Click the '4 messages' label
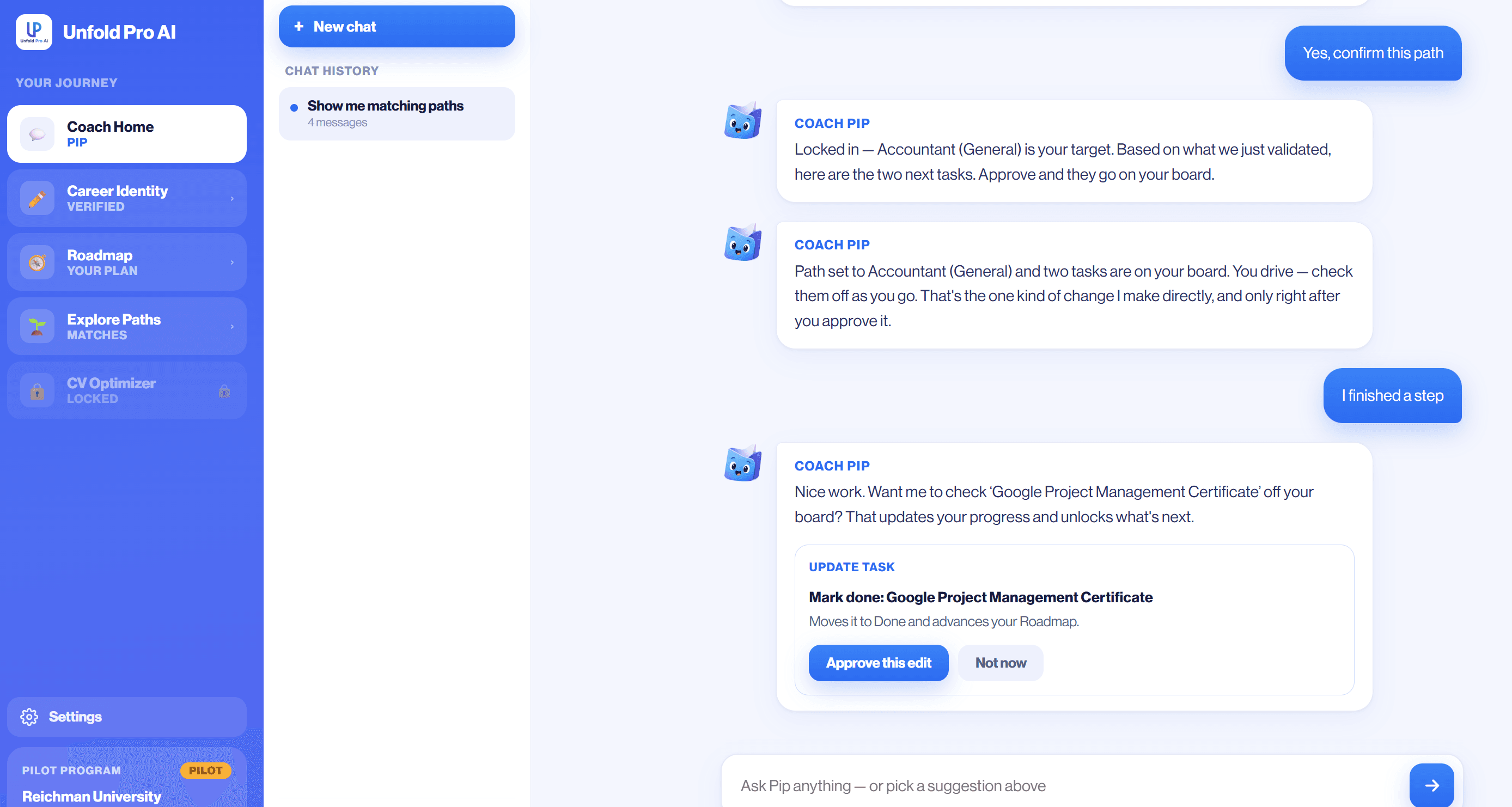This screenshot has height=807, width=1512. point(338,123)
